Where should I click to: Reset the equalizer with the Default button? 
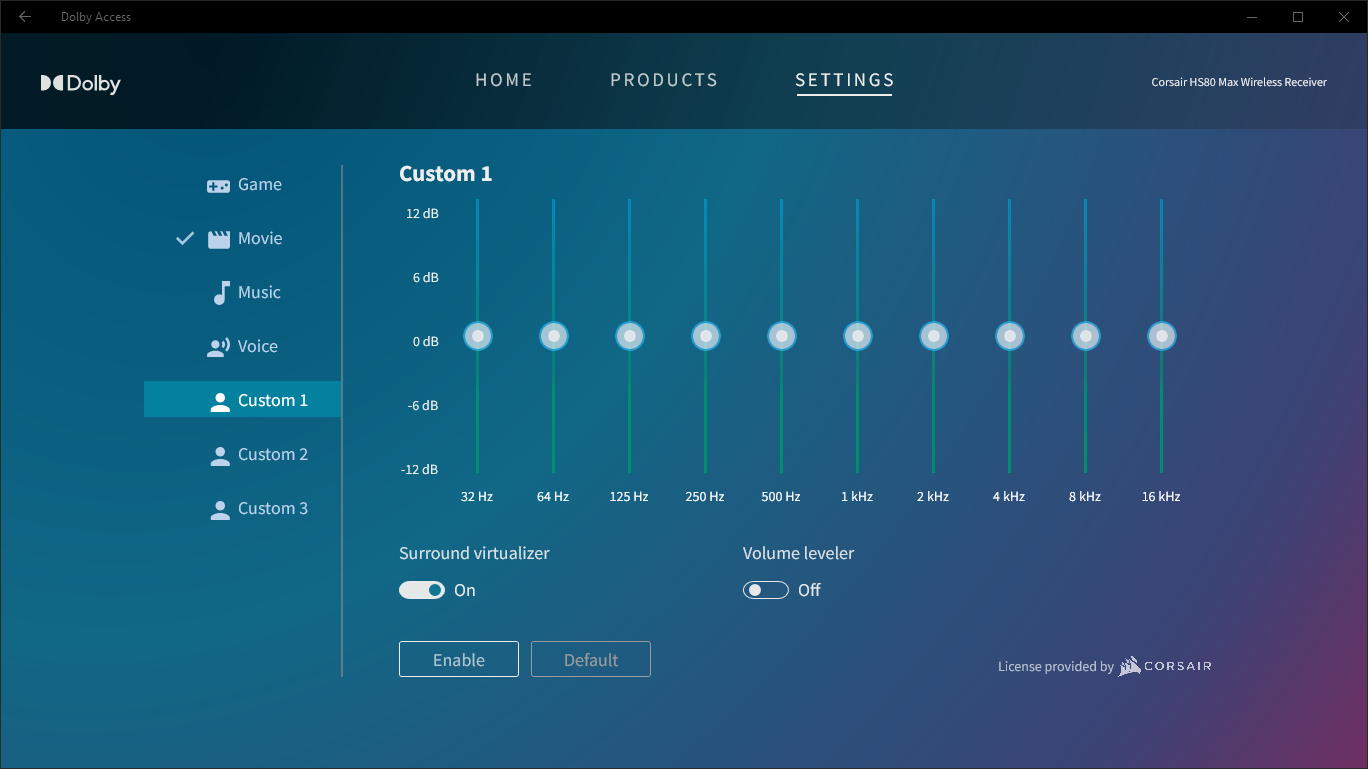(x=591, y=659)
